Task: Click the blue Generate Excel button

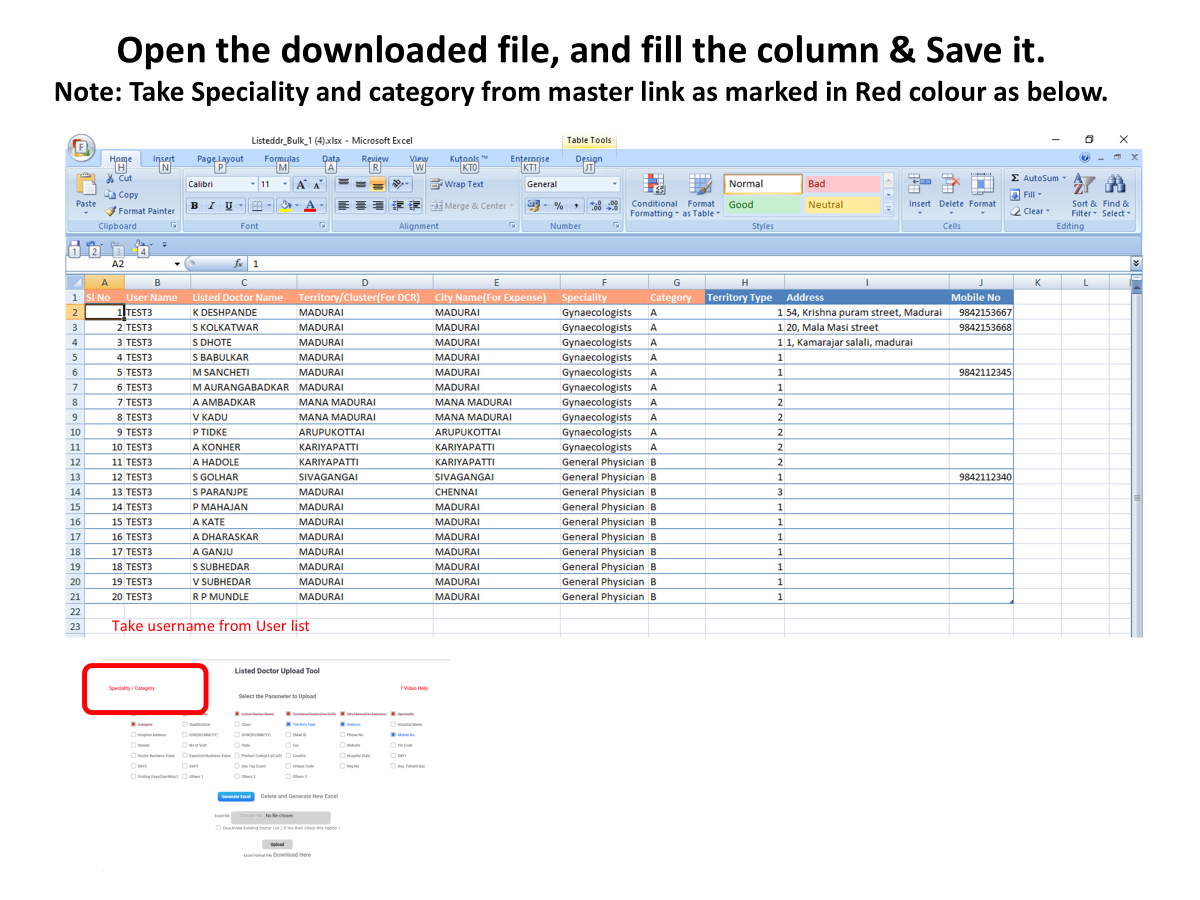Action: tap(236, 796)
